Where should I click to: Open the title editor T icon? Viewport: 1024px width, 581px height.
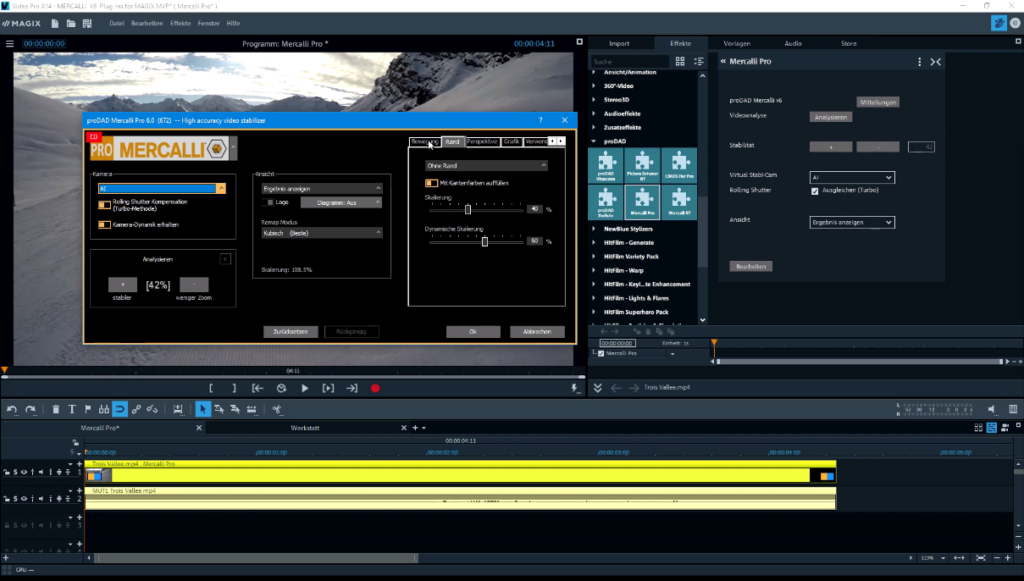click(72, 409)
